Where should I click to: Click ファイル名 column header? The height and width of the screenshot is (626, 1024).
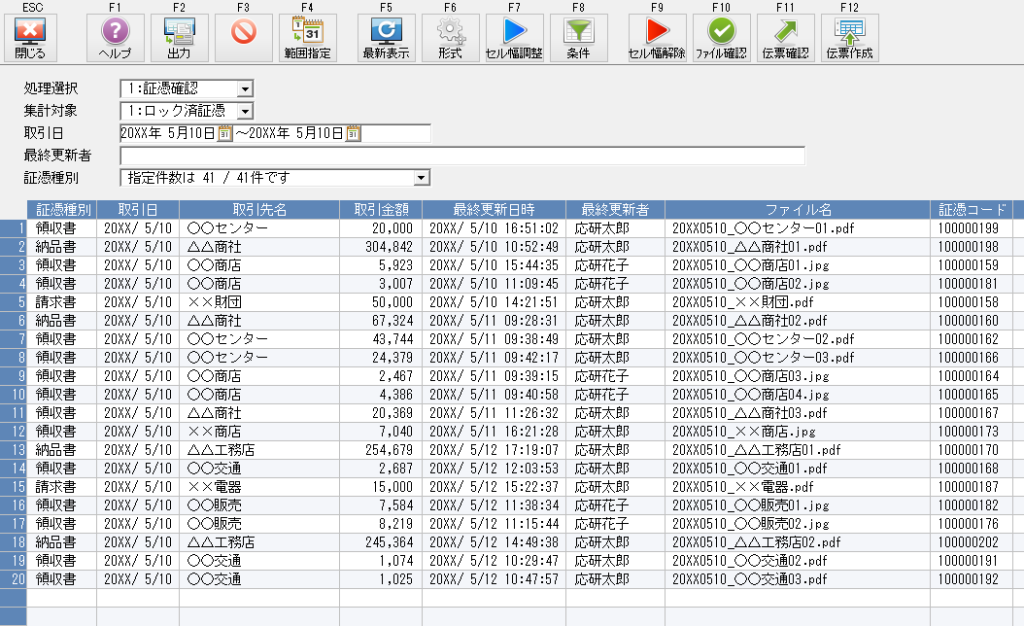[797, 209]
